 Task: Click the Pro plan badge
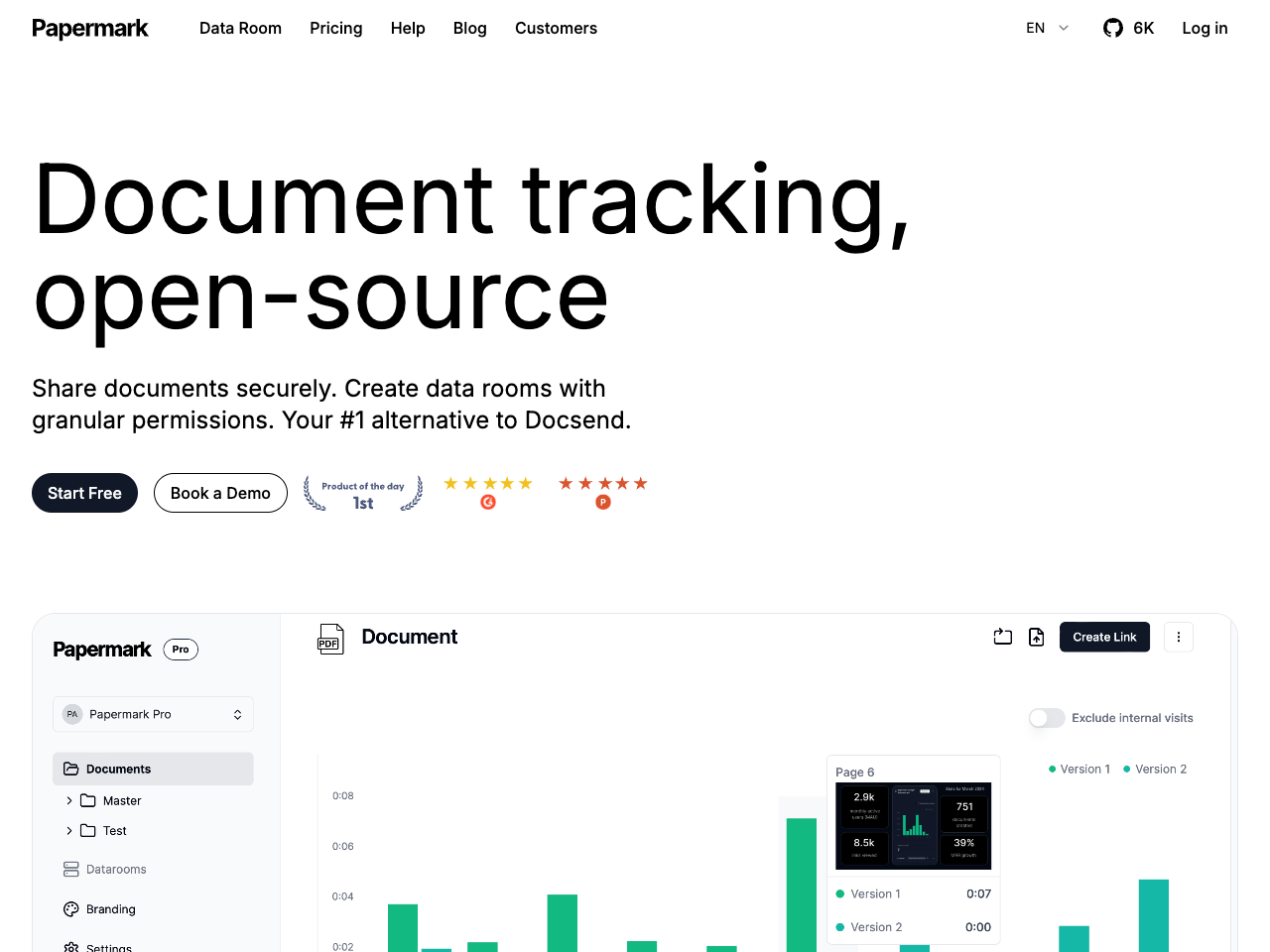pyautogui.click(x=181, y=650)
